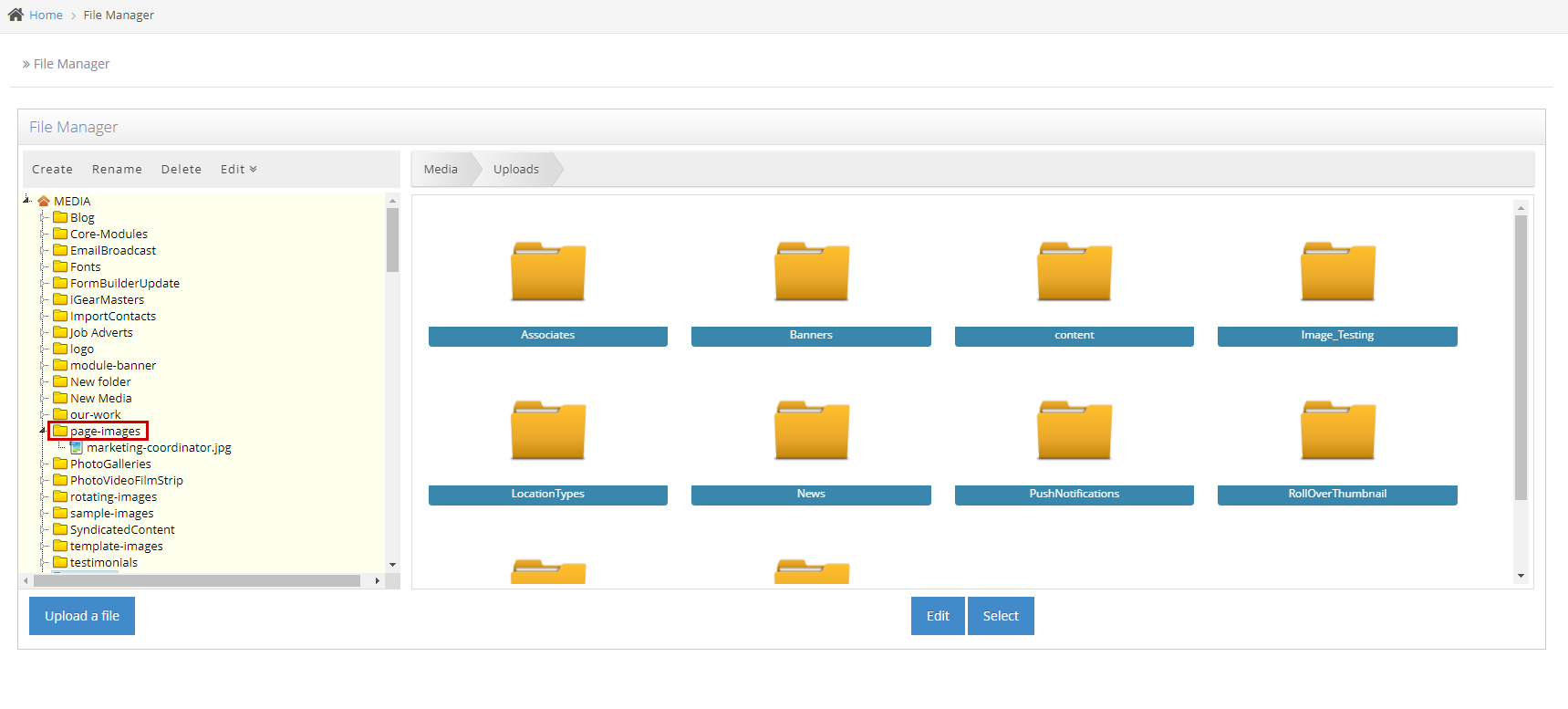This screenshot has height=709, width=1568.
Task: Click Create in the folder toolbar
Action: coord(52,170)
